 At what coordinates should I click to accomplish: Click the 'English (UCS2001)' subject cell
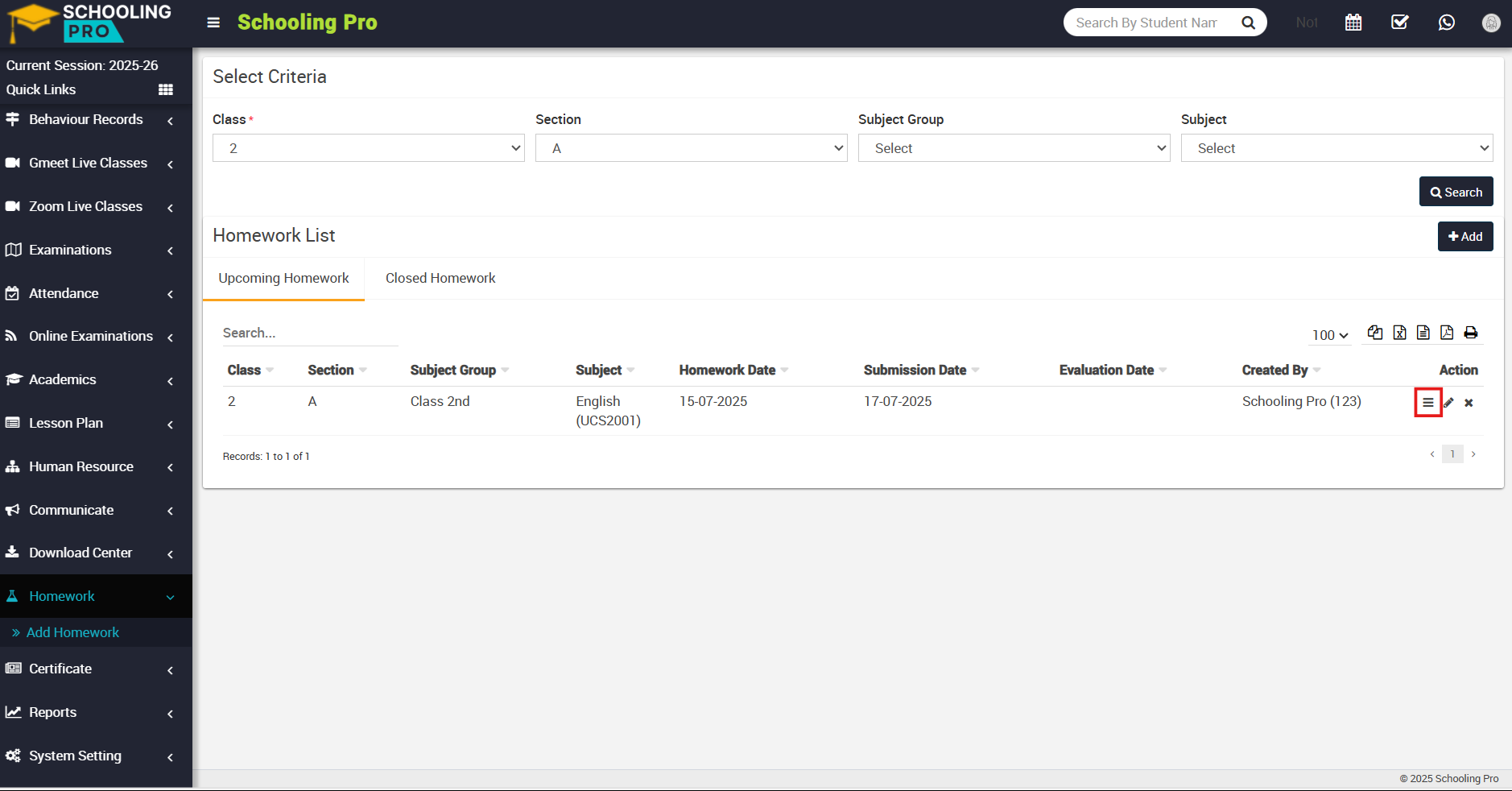608,411
